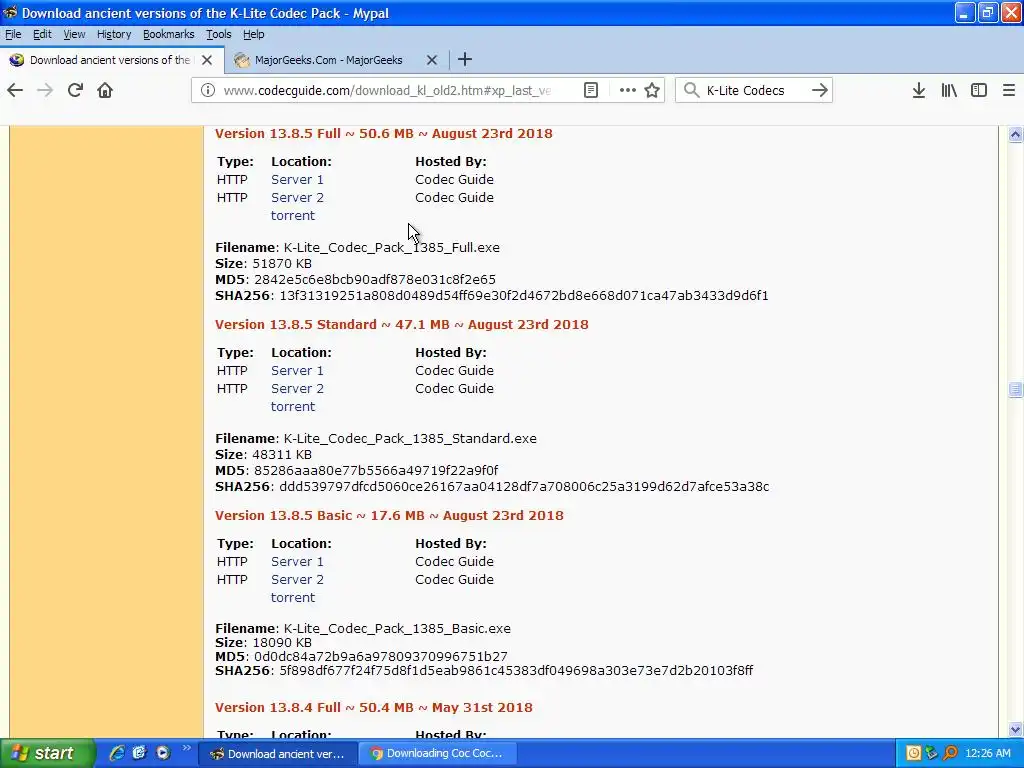The image size is (1024, 768).
Task: Open the Help menu
Action: (253, 34)
